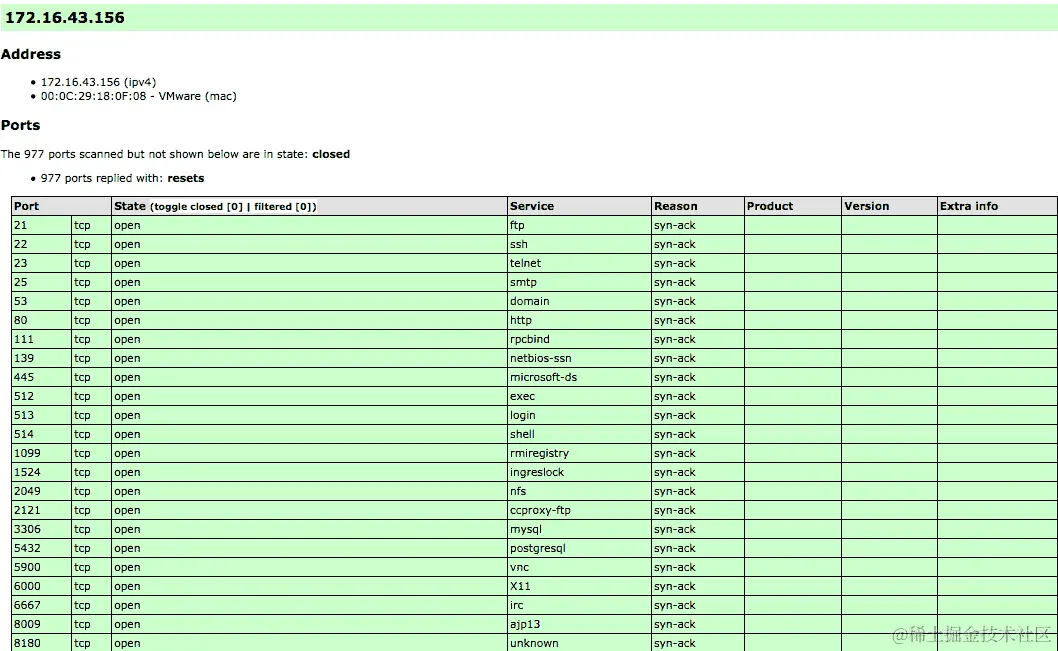Screen dimensions: 1058x651
Task: Click the Address section heading
Action: point(30,54)
